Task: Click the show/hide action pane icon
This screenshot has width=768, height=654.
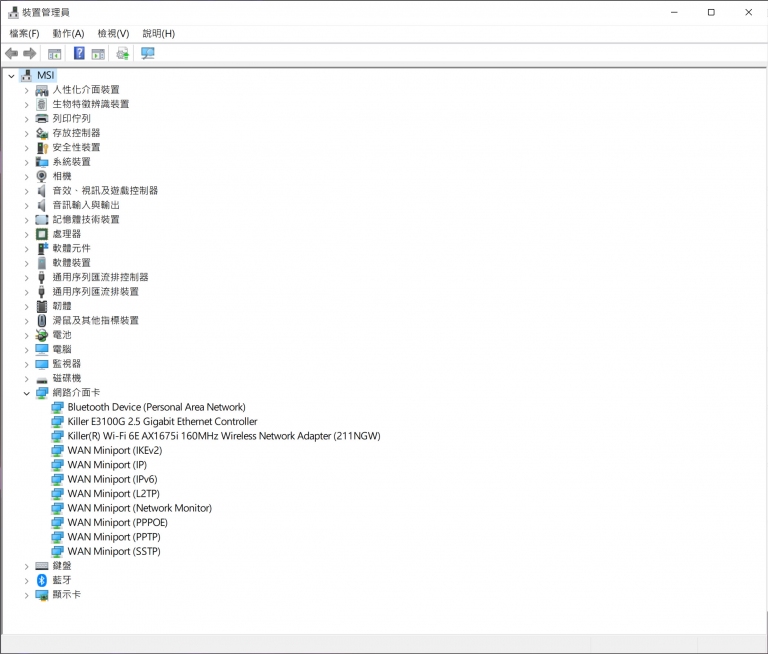Action: point(98,54)
